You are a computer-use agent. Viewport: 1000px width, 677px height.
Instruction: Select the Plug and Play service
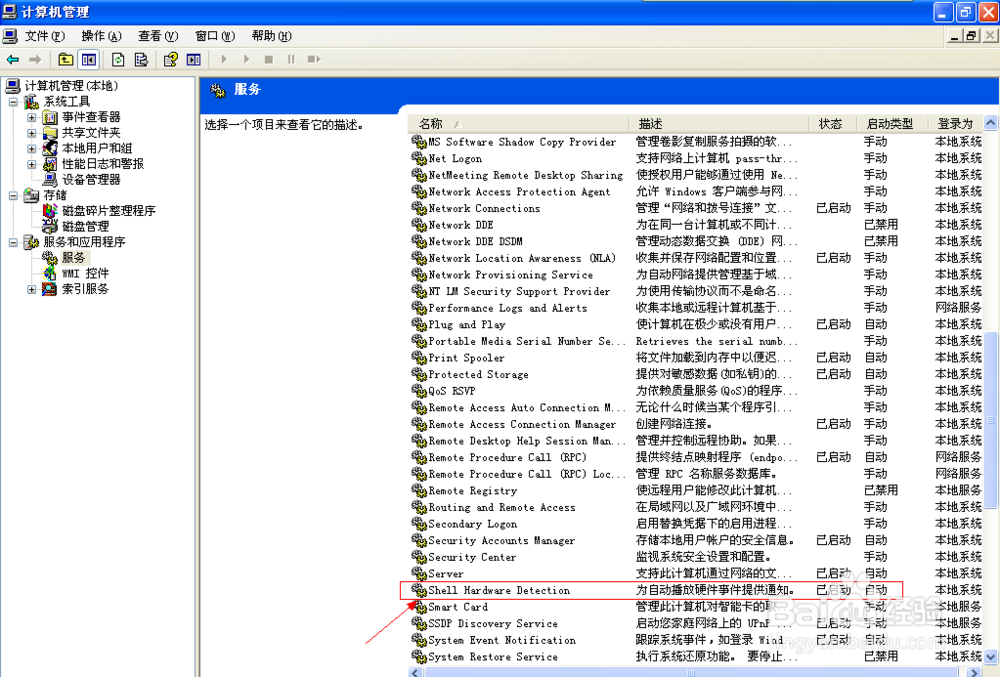695,324
